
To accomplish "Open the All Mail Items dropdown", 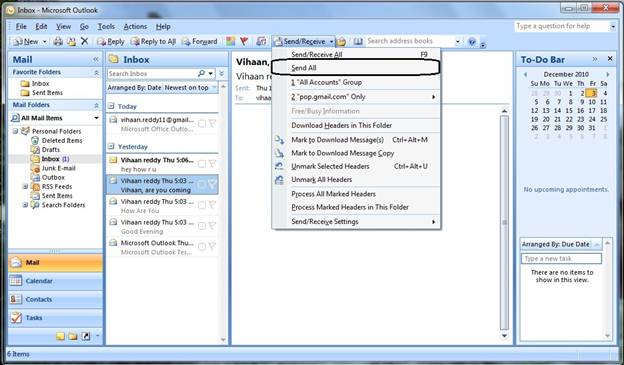I will (x=96, y=118).
